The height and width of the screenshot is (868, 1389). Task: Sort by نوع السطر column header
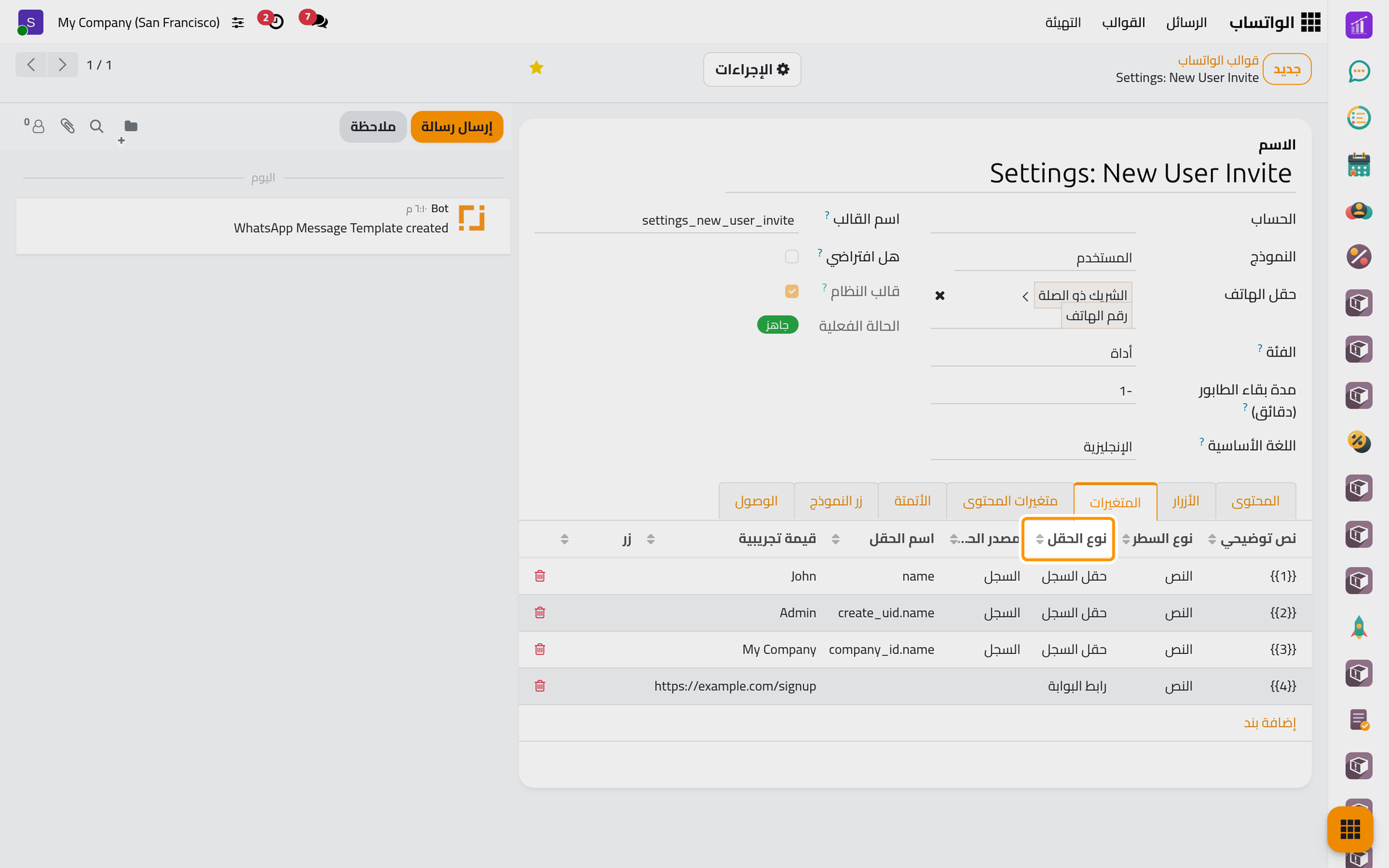click(x=1163, y=539)
